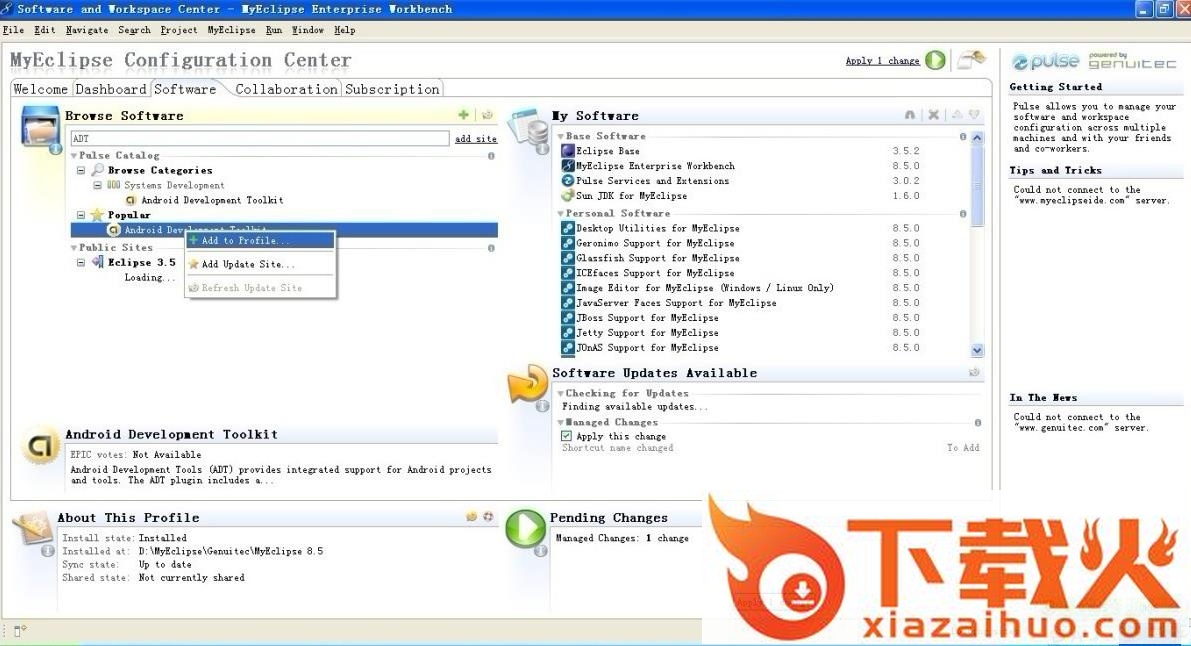Click the pulse logo in the right panel

click(1046, 62)
